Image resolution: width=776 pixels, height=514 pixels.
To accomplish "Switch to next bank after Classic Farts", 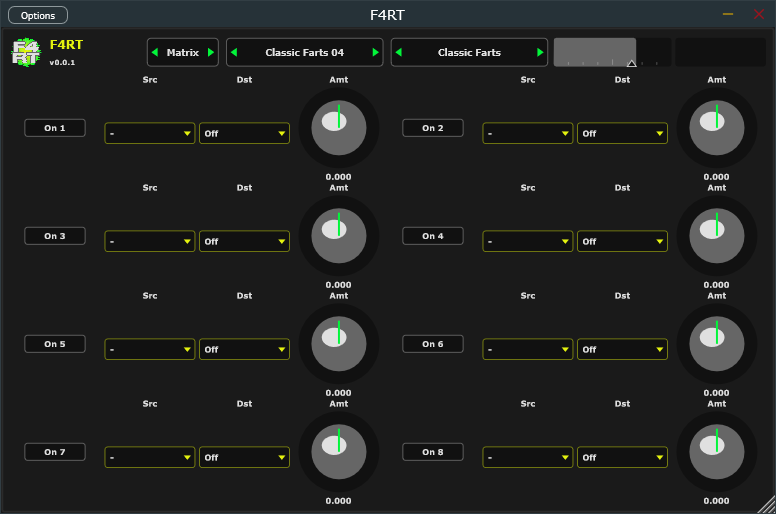I will (540, 52).
